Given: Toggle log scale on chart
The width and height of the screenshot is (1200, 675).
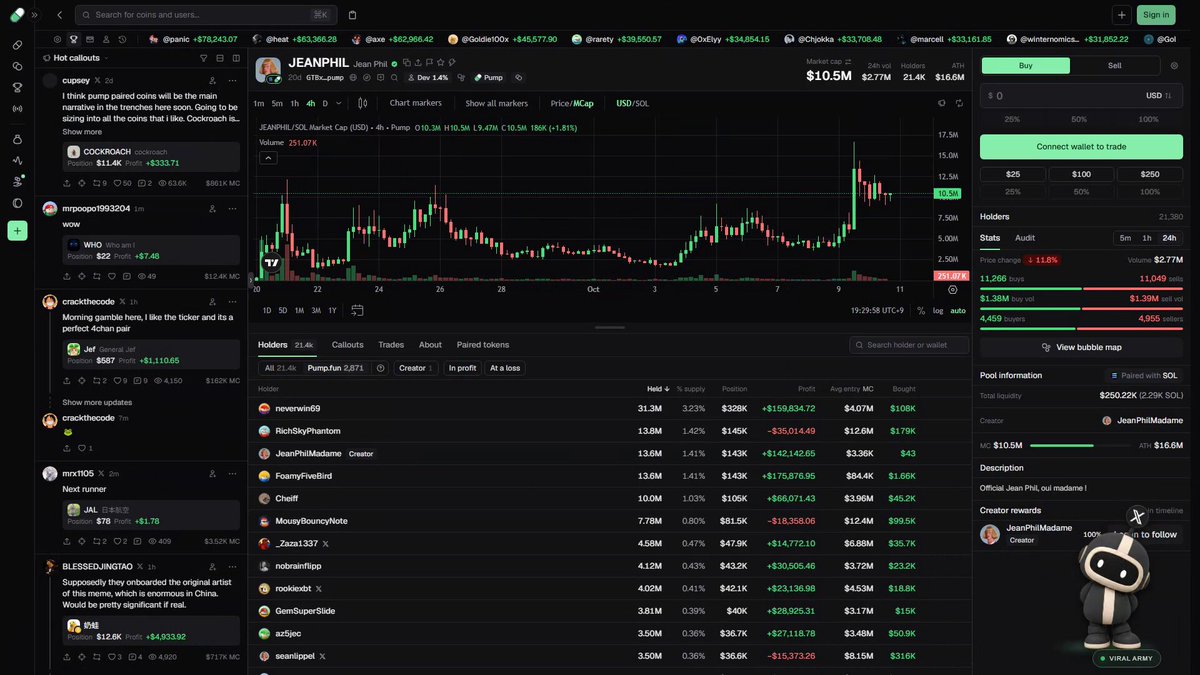Looking at the screenshot, I should [937, 311].
